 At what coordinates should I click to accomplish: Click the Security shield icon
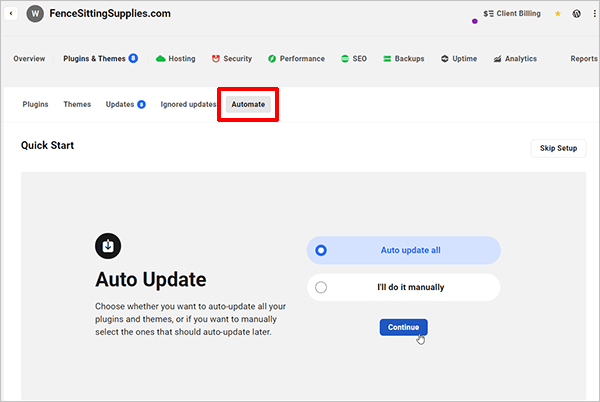click(215, 59)
